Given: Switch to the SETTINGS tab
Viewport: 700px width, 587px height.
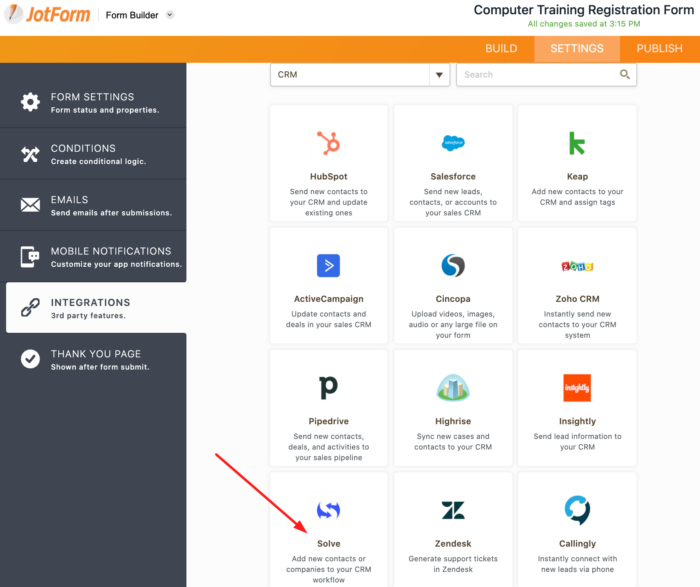Looking at the screenshot, I should pos(577,49).
